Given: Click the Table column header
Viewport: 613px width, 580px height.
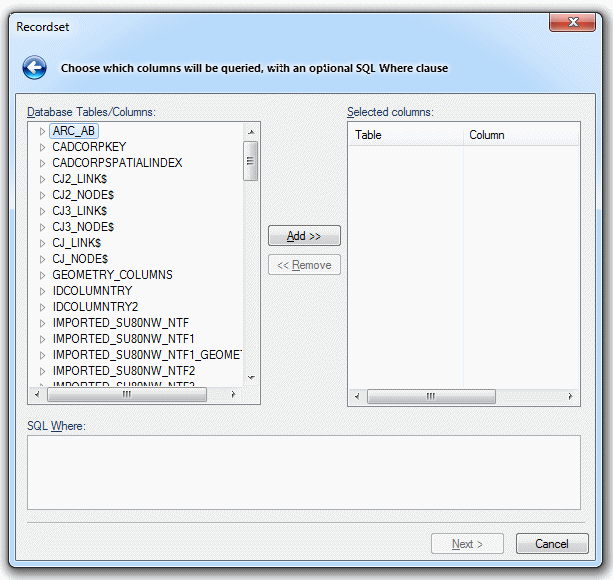Looking at the screenshot, I should click(x=406, y=135).
